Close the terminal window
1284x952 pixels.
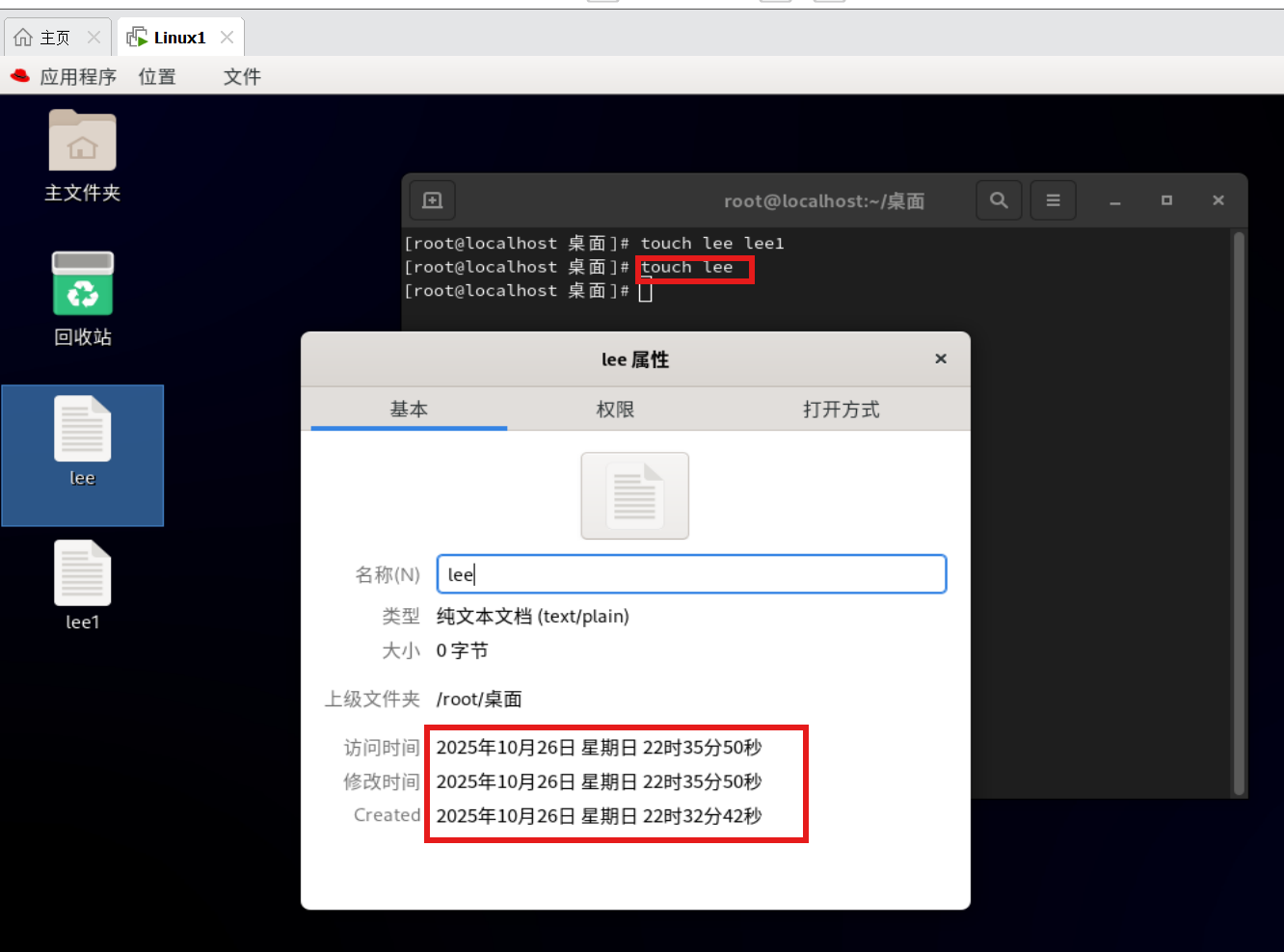click(1218, 200)
